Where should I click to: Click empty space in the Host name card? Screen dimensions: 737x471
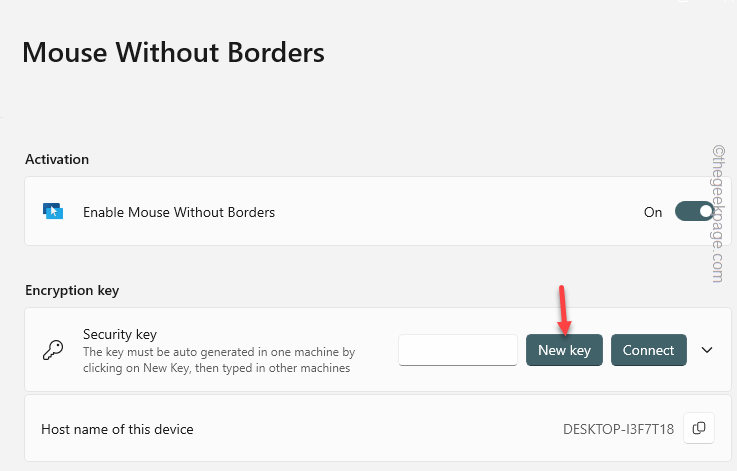click(376, 429)
